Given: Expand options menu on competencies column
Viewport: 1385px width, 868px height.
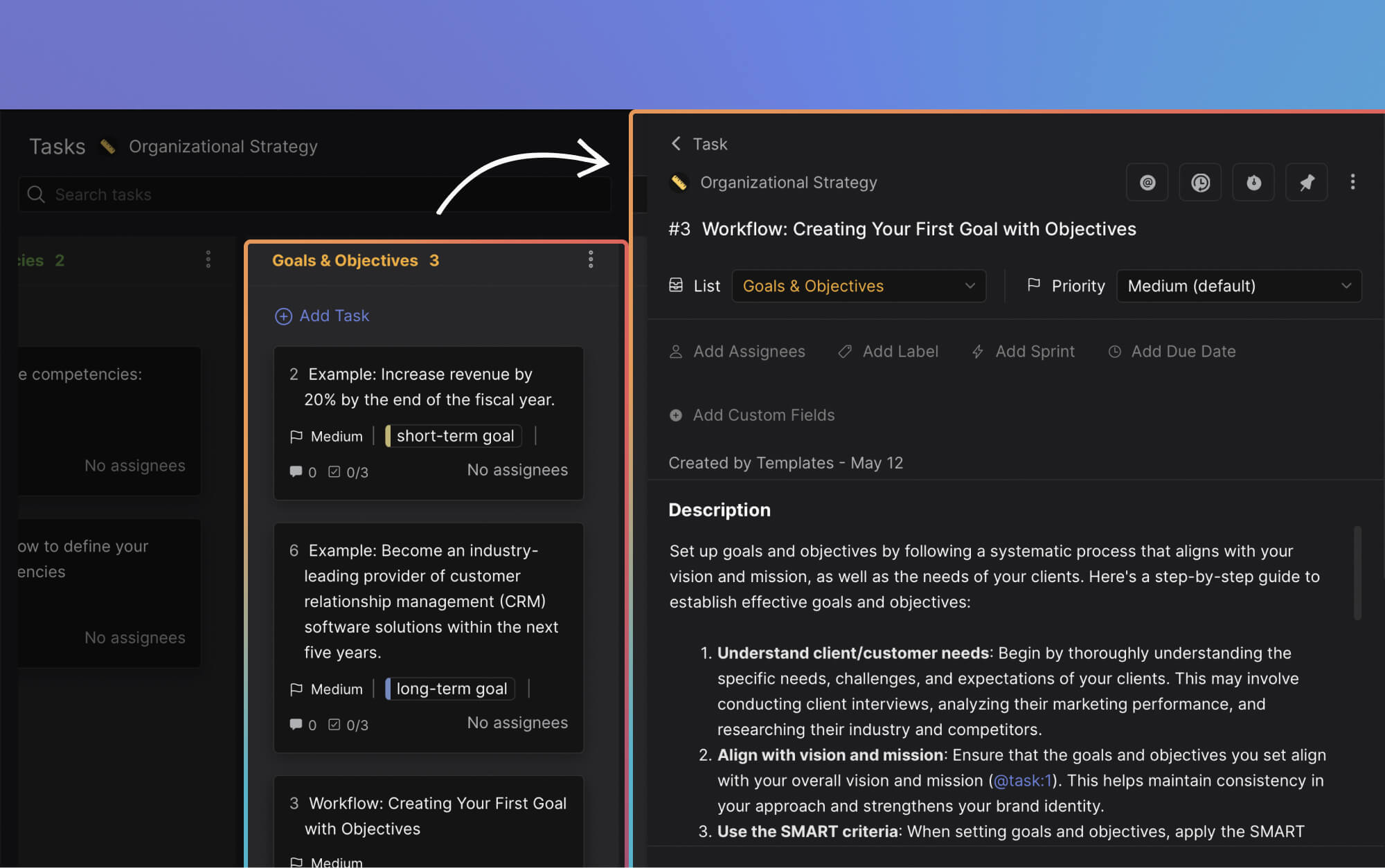Looking at the screenshot, I should point(208,259).
